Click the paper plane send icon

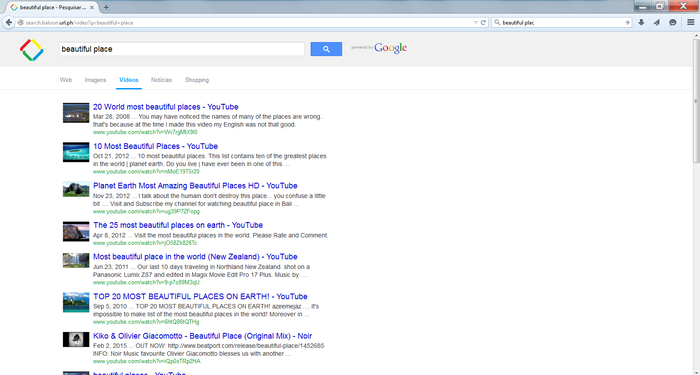(x=657, y=22)
